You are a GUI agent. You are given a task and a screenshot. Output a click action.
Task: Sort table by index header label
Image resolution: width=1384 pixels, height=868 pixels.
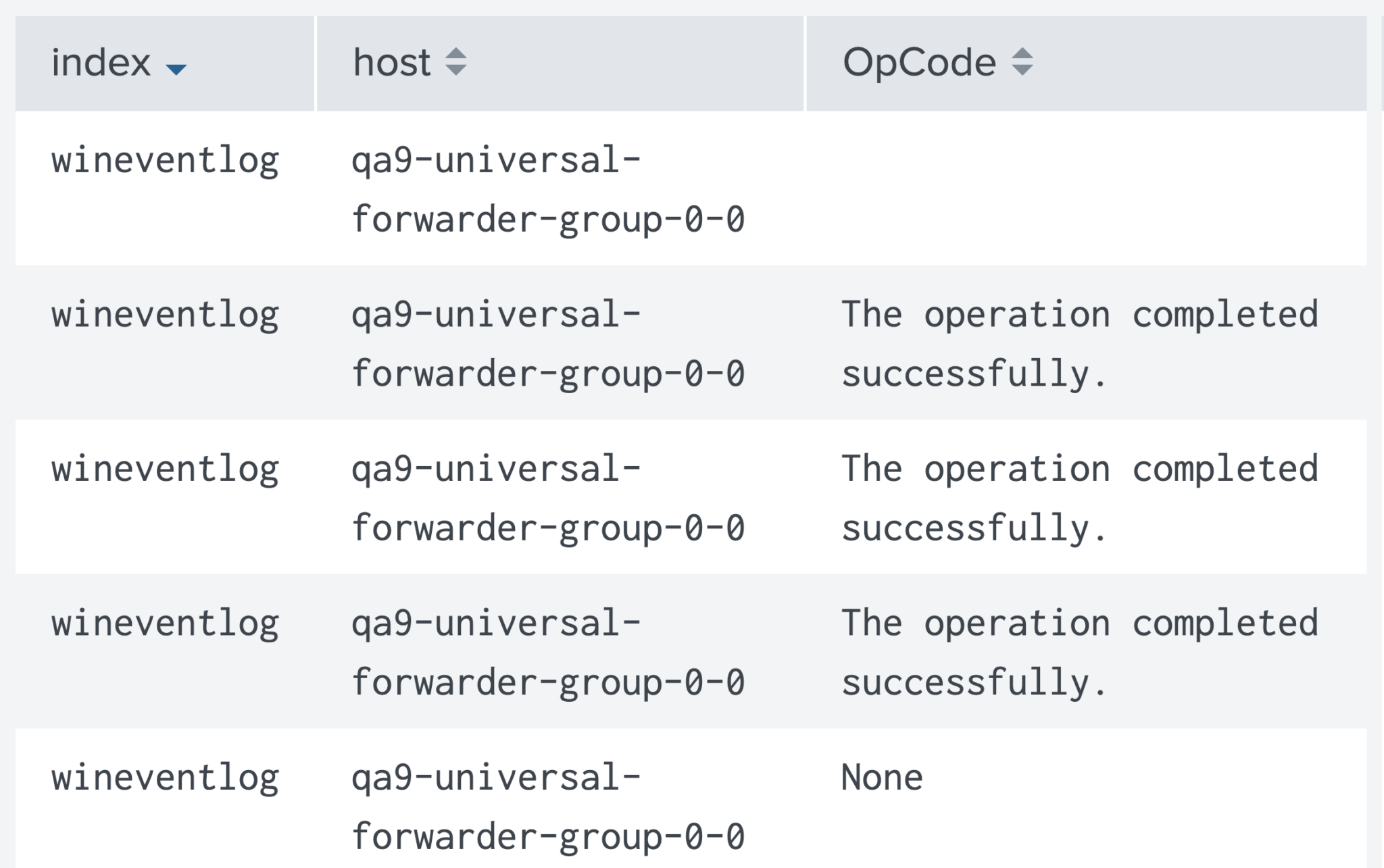[101, 62]
